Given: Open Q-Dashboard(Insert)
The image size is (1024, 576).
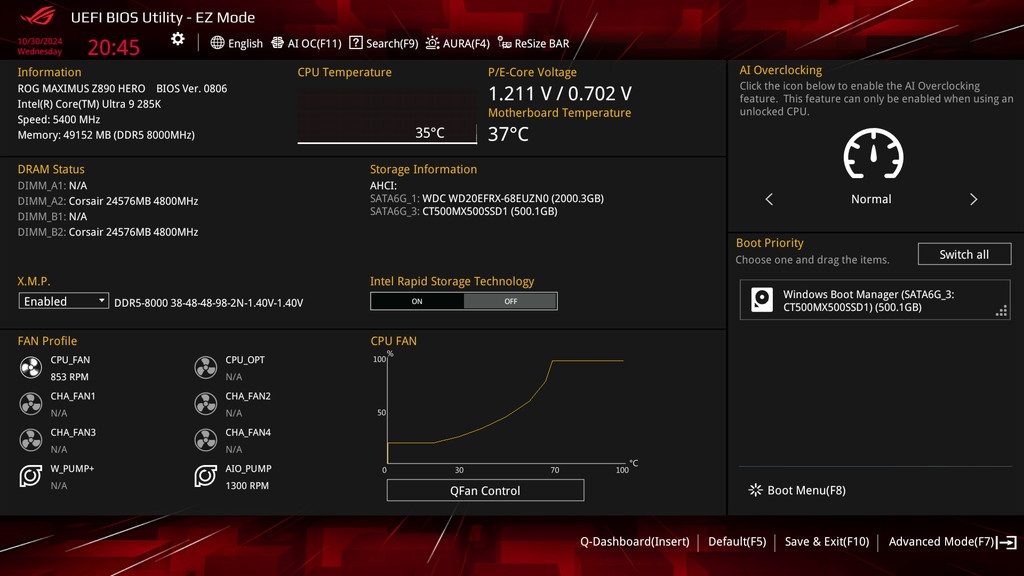Looking at the screenshot, I should [x=635, y=541].
